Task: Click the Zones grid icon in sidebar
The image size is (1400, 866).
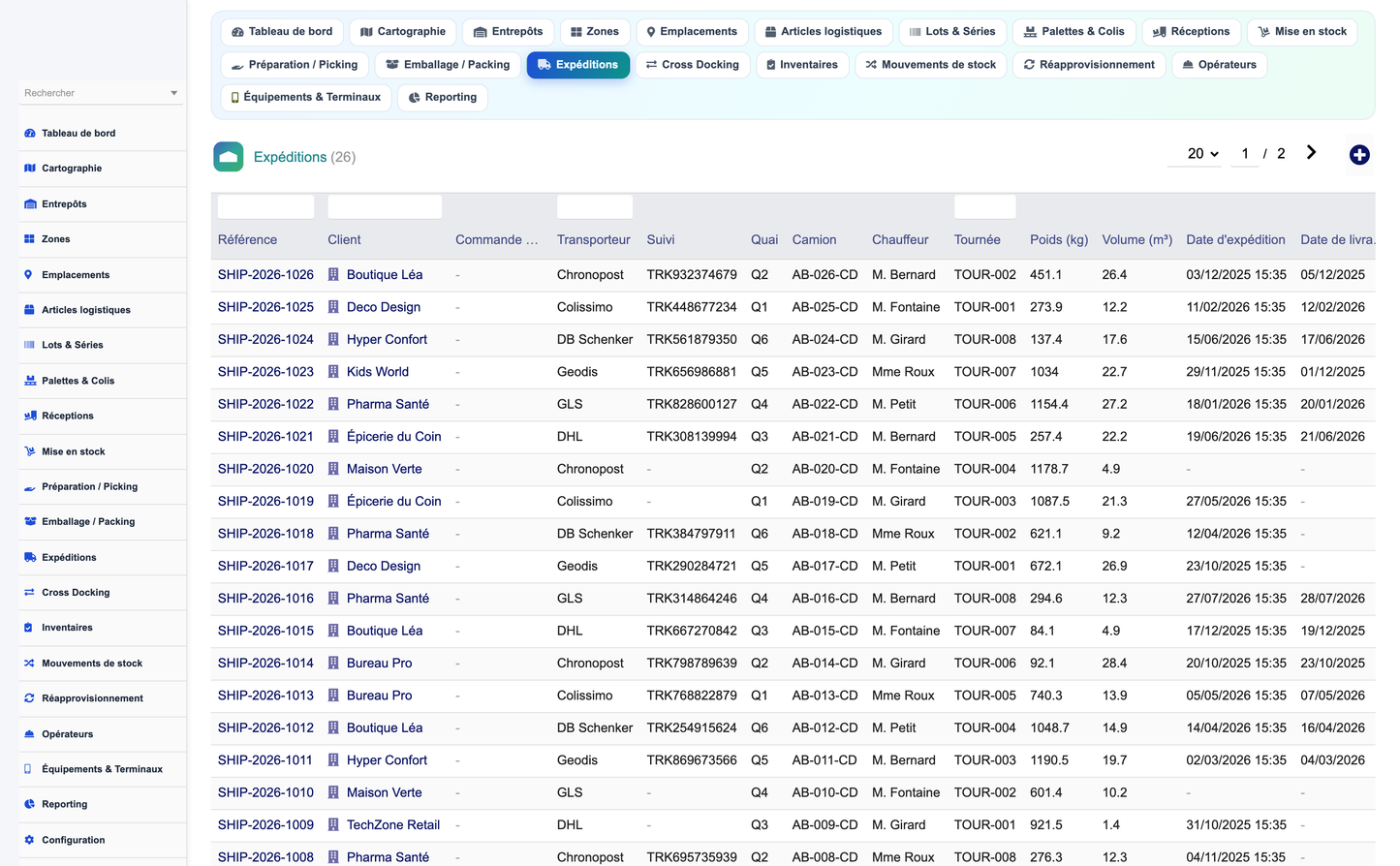Action: pyautogui.click(x=29, y=239)
